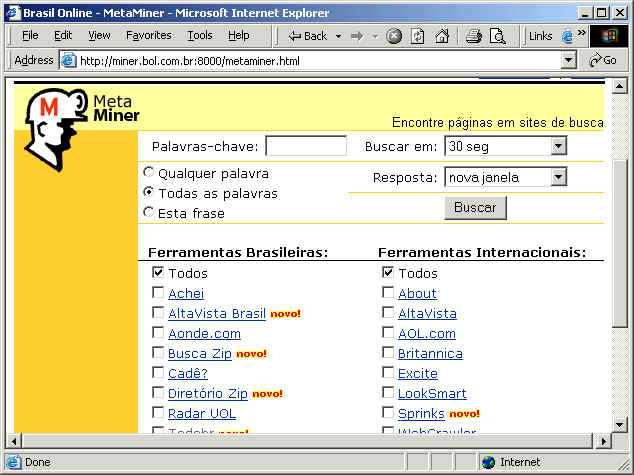The image size is (634, 475).
Task: Click the Forward arrow button
Action: pyautogui.click(x=356, y=35)
